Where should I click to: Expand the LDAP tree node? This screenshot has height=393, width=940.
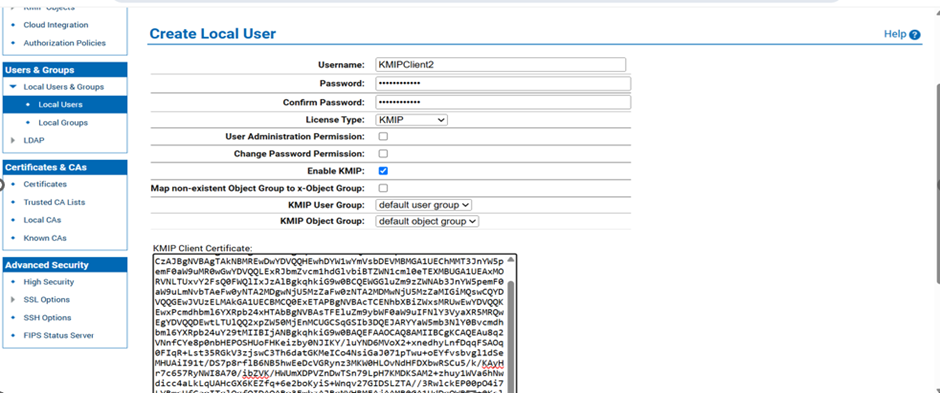pos(13,140)
